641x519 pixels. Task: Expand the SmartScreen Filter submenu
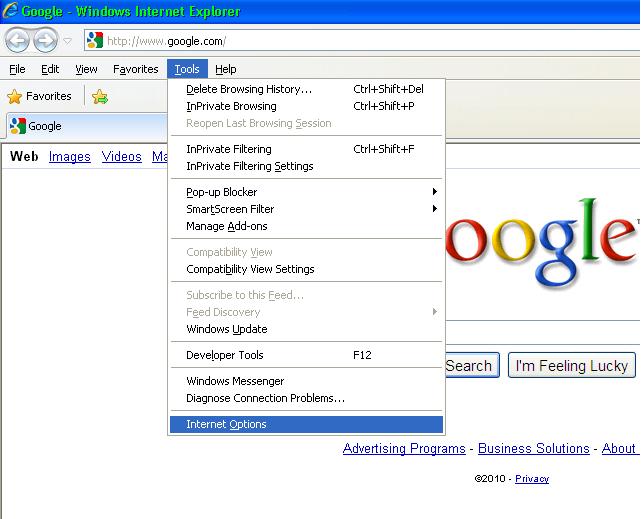(x=306, y=209)
